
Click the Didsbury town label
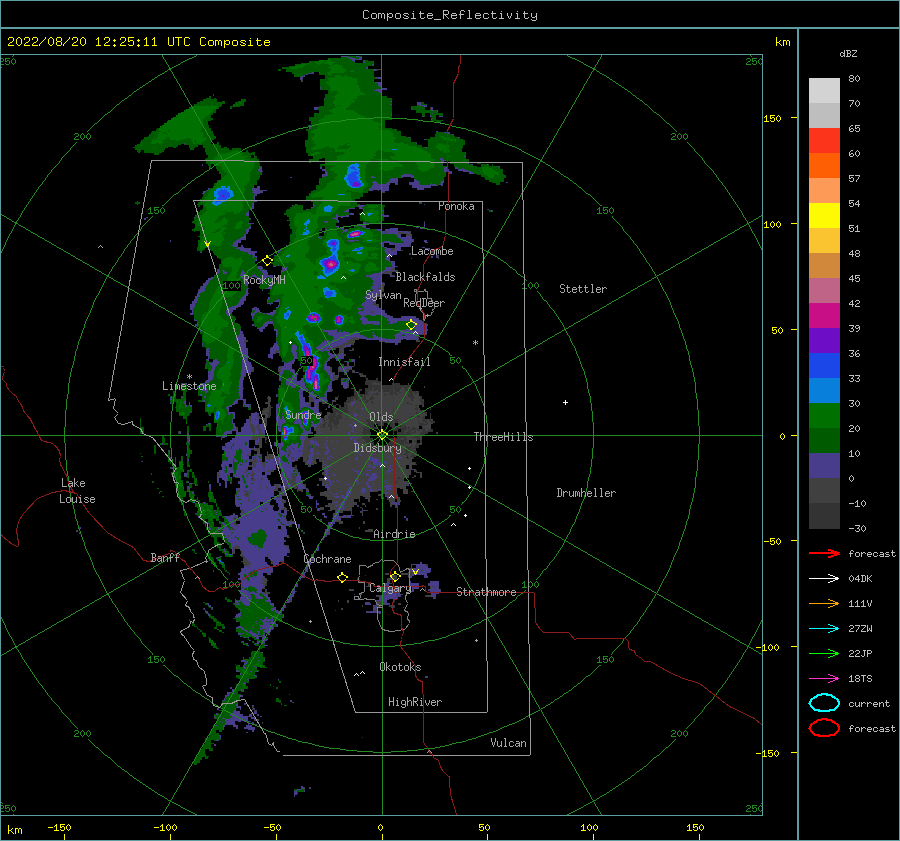377,448
